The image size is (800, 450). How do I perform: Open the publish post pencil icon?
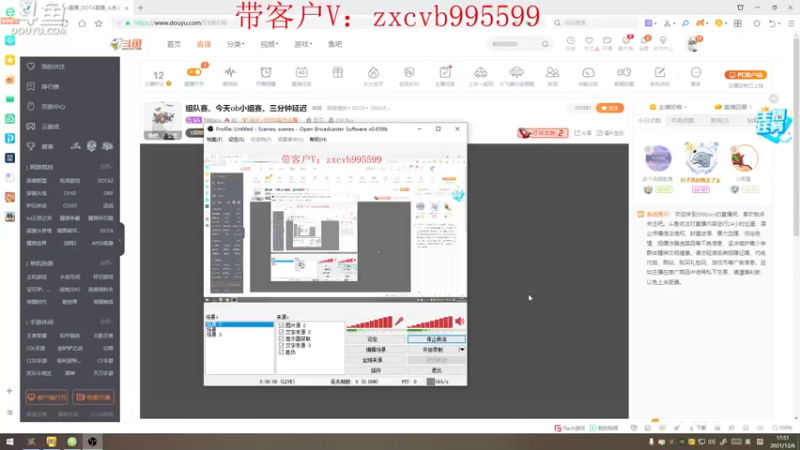(x=660, y=72)
